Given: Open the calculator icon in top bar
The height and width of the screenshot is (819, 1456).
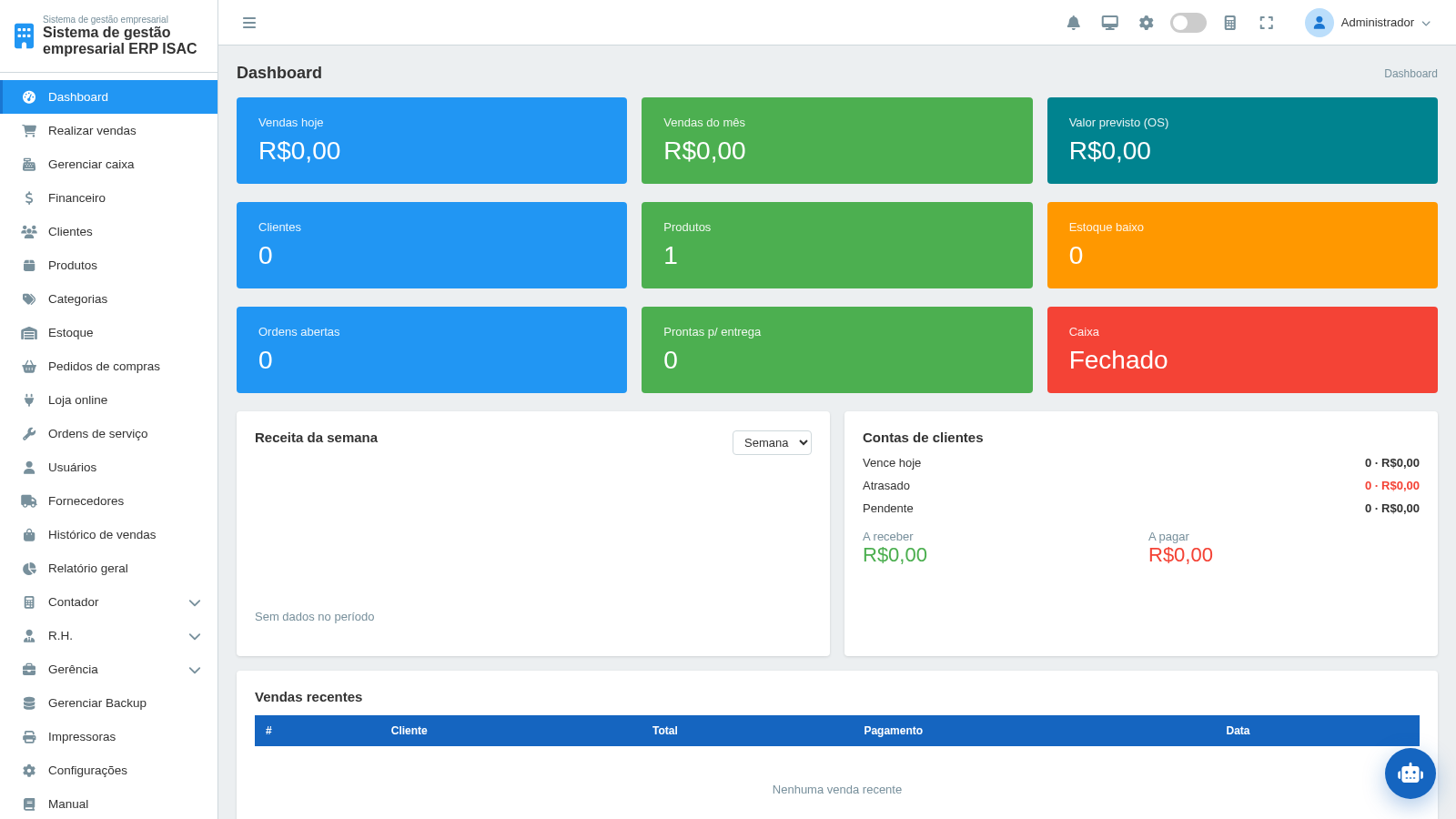Looking at the screenshot, I should [1230, 23].
